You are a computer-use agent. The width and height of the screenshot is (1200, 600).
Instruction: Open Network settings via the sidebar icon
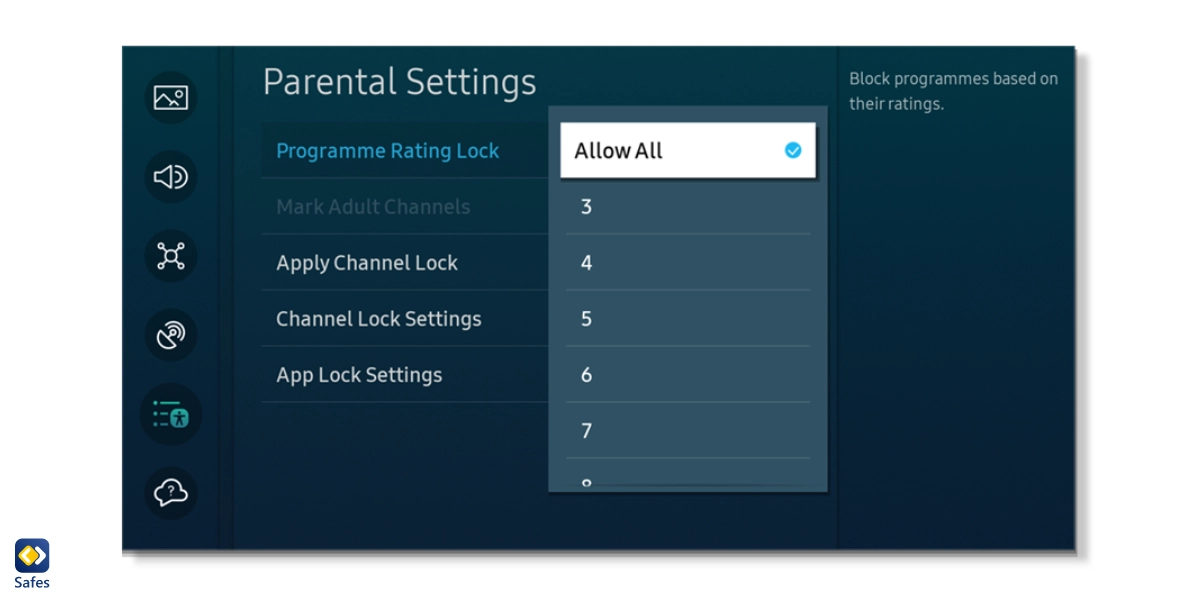170,256
